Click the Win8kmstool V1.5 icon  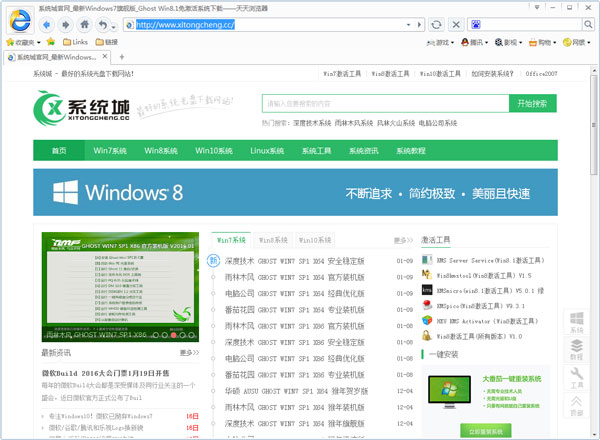click(427, 275)
